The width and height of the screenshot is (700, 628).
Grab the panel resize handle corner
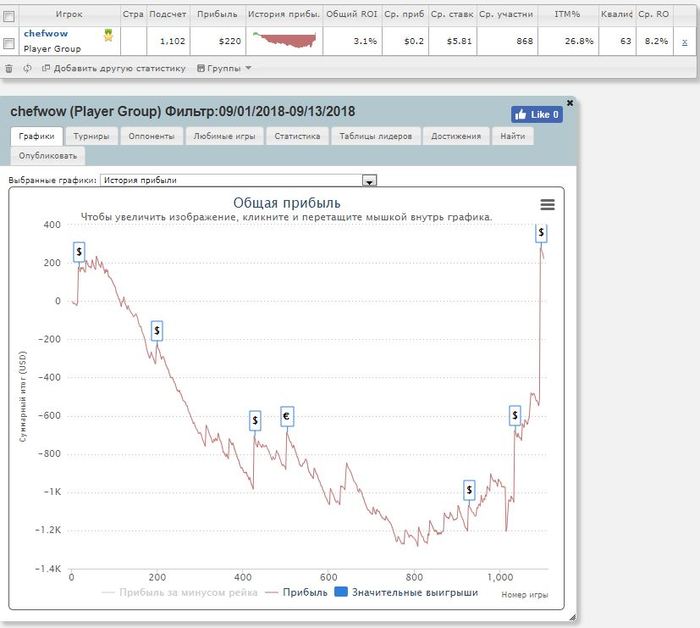572,618
